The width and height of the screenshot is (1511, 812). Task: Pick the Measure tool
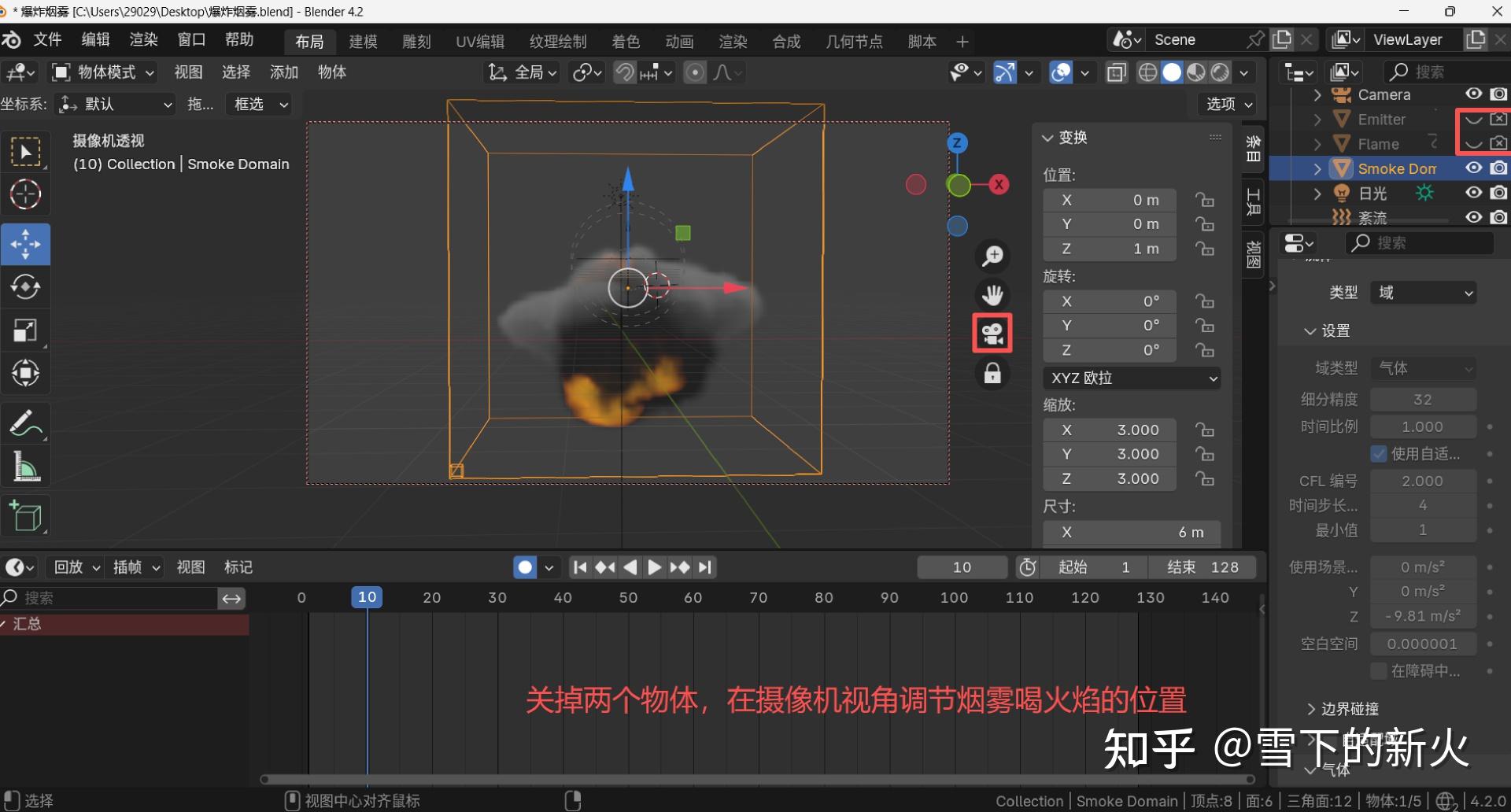click(26, 466)
